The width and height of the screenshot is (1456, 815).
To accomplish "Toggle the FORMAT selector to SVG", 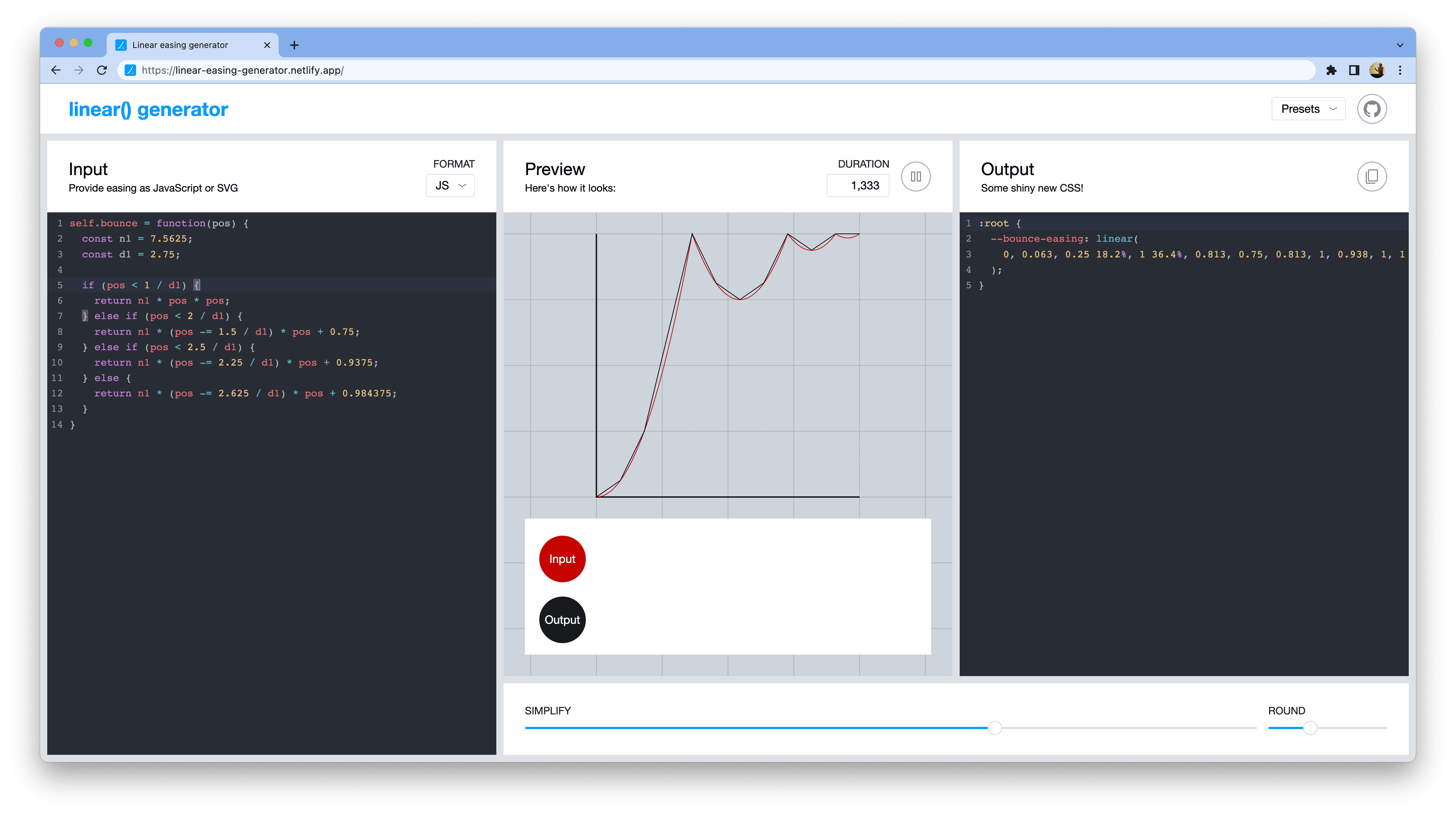I will click(451, 185).
